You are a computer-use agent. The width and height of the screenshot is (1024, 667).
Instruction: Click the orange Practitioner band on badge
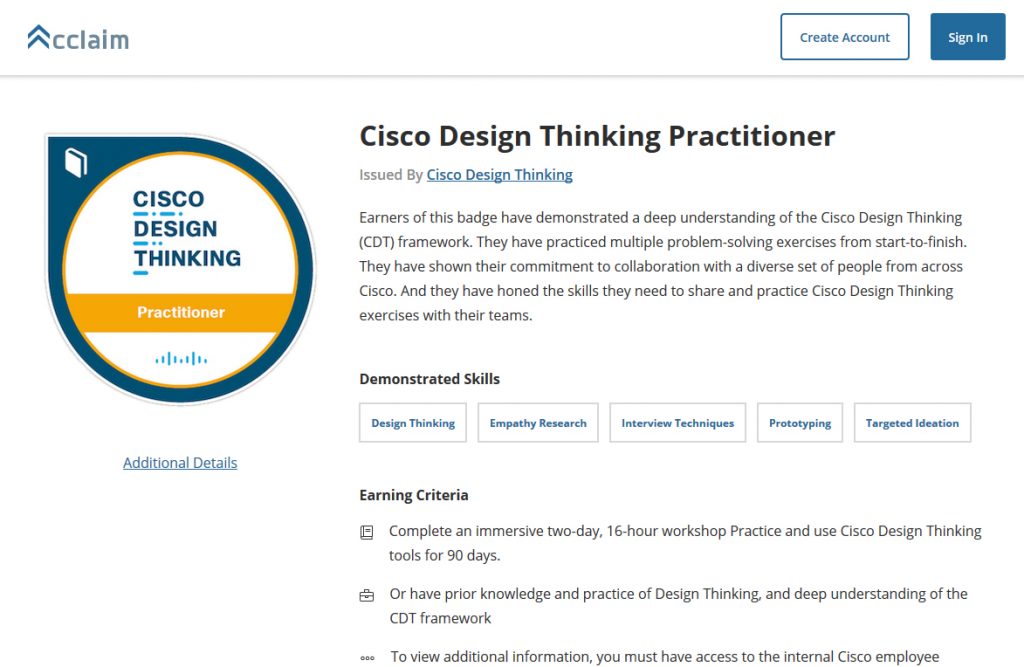pyautogui.click(x=181, y=312)
